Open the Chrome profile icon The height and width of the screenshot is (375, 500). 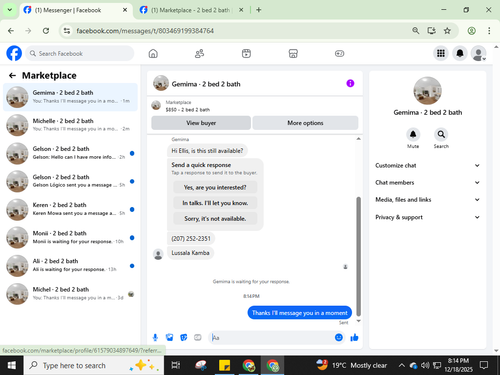click(x=471, y=31)
